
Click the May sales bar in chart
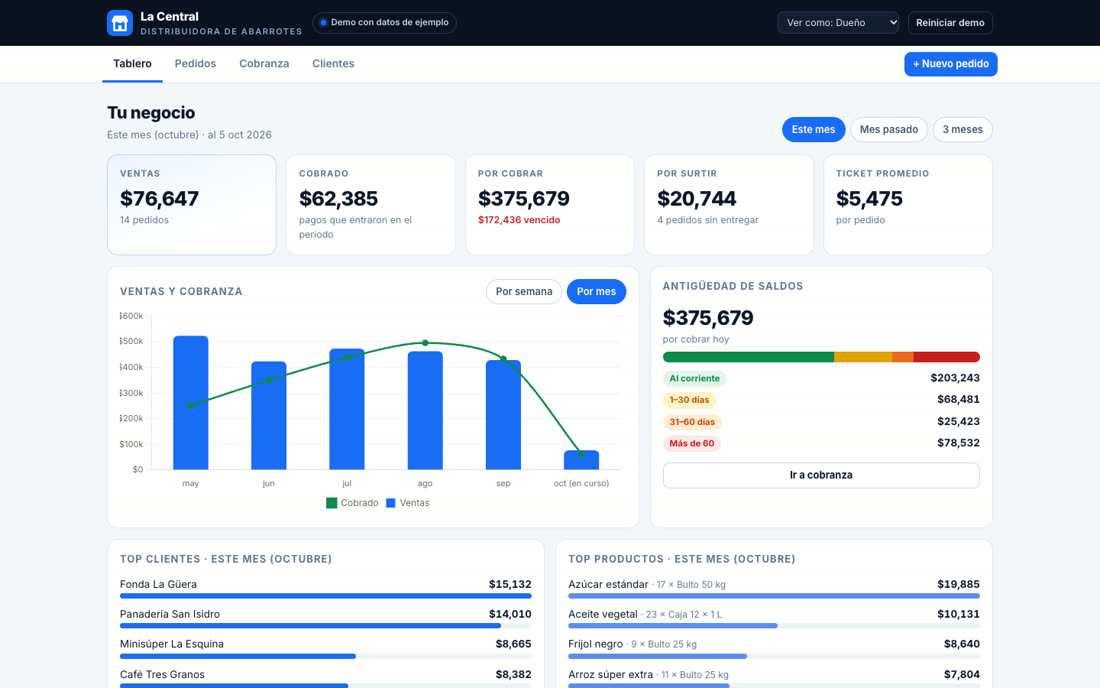191,403
